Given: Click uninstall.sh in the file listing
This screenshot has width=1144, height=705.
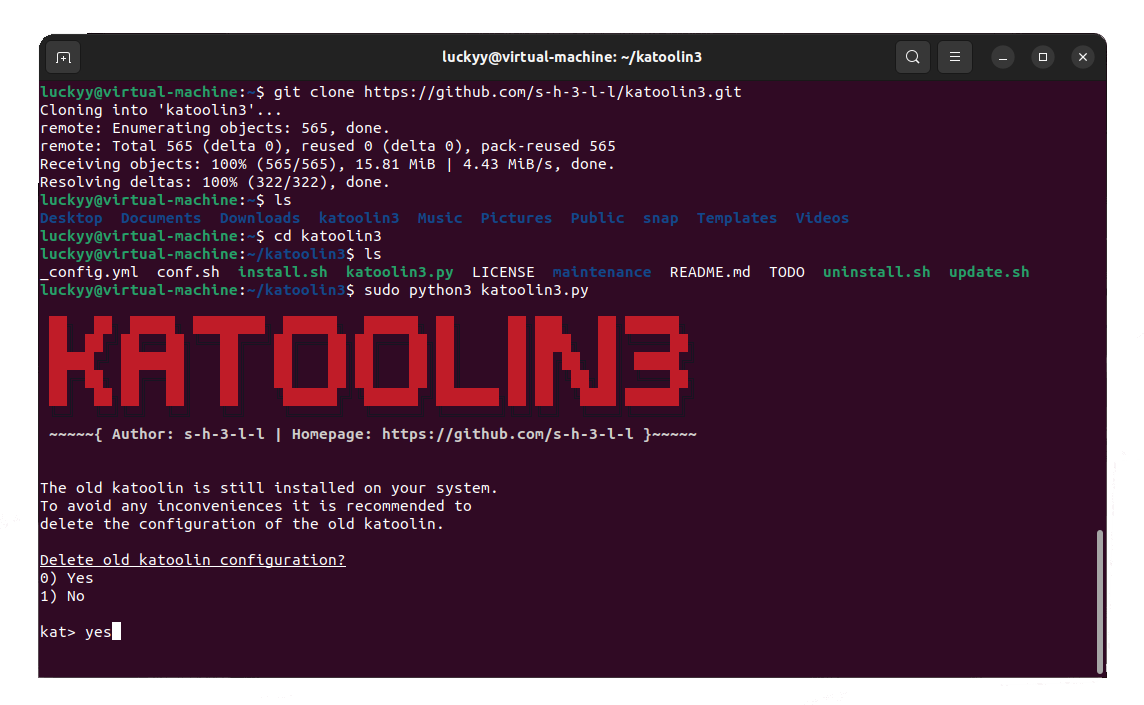Looking at the screenshot, I should pyautogui.click(x=876, y=272).
